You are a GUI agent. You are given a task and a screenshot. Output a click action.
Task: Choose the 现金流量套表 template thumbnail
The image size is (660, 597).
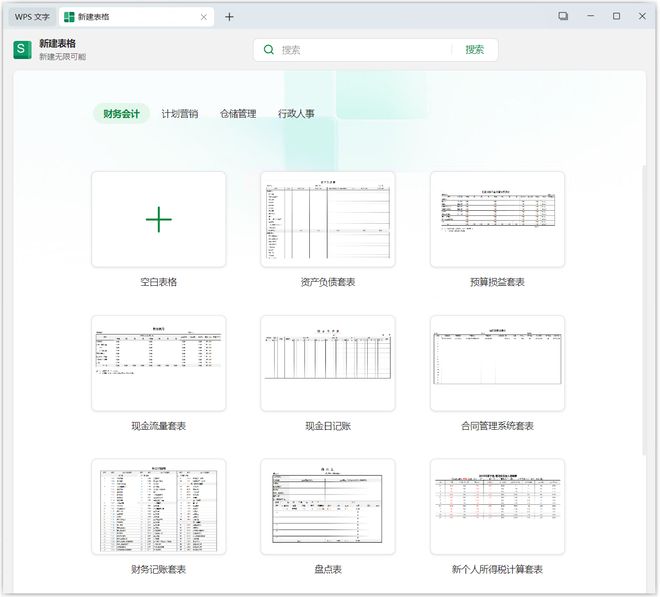click(x=159, y=363)
